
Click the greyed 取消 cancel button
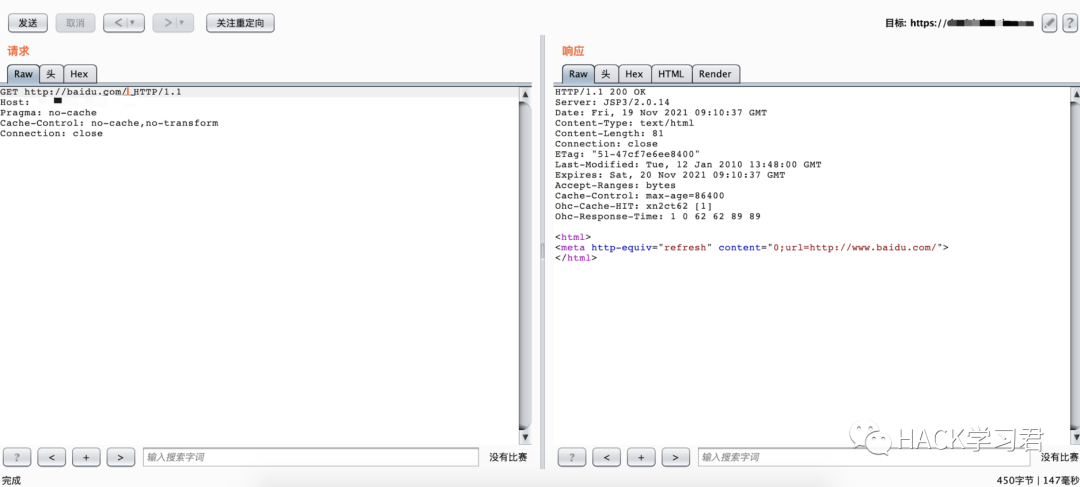[75, 23]
